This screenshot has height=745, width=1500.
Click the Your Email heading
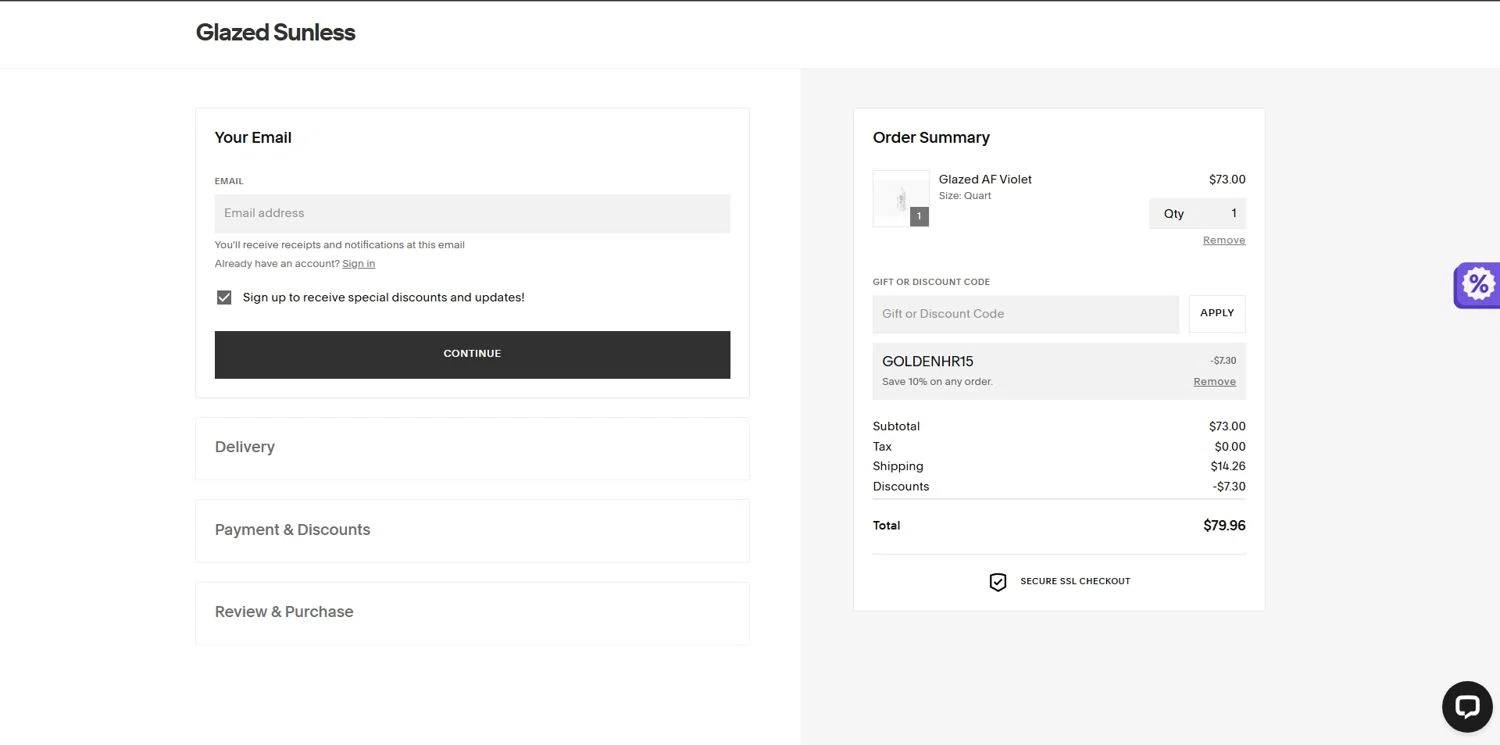tap(253, 138)
